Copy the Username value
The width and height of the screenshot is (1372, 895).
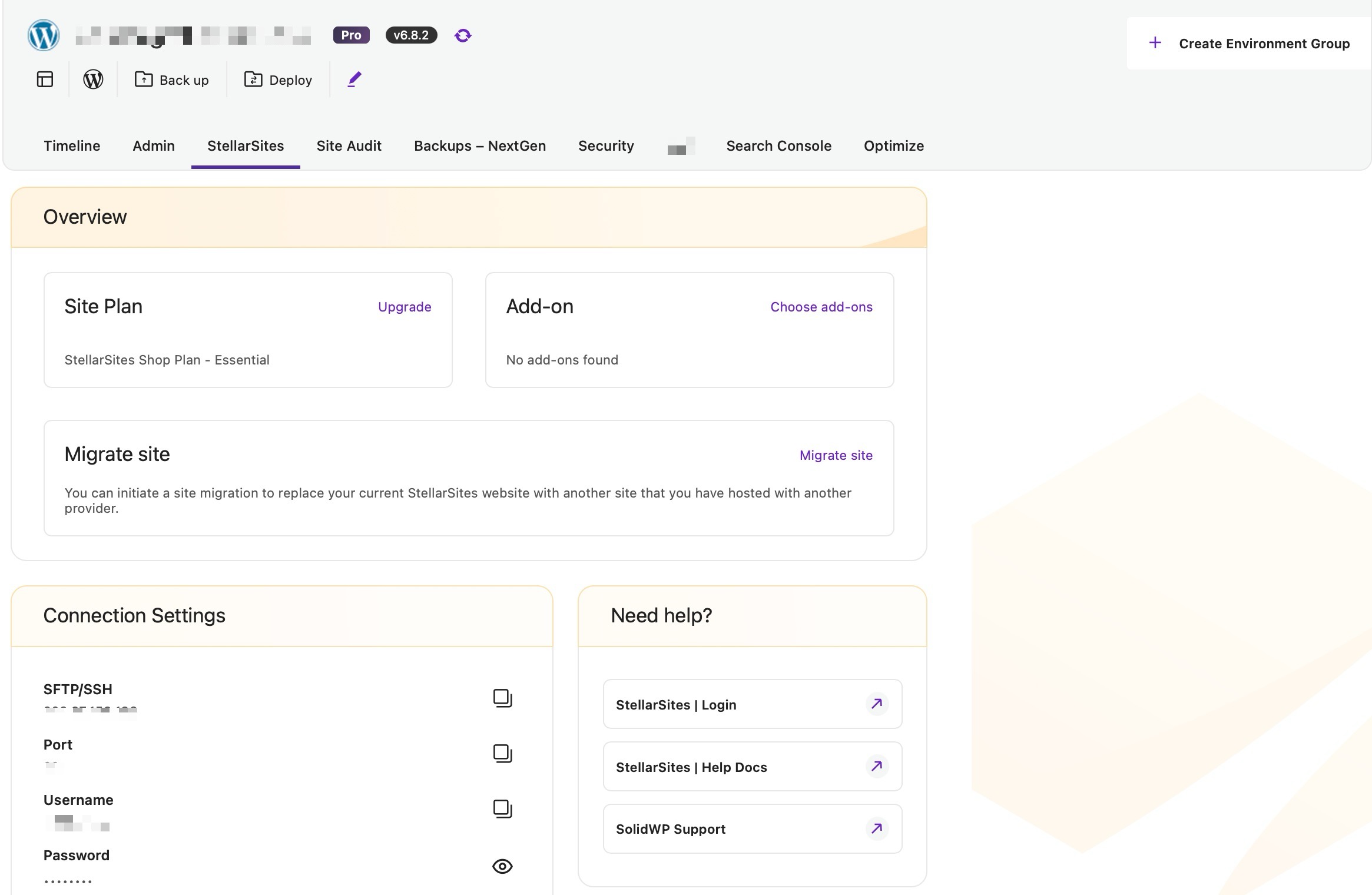click(x=502, y=808)
